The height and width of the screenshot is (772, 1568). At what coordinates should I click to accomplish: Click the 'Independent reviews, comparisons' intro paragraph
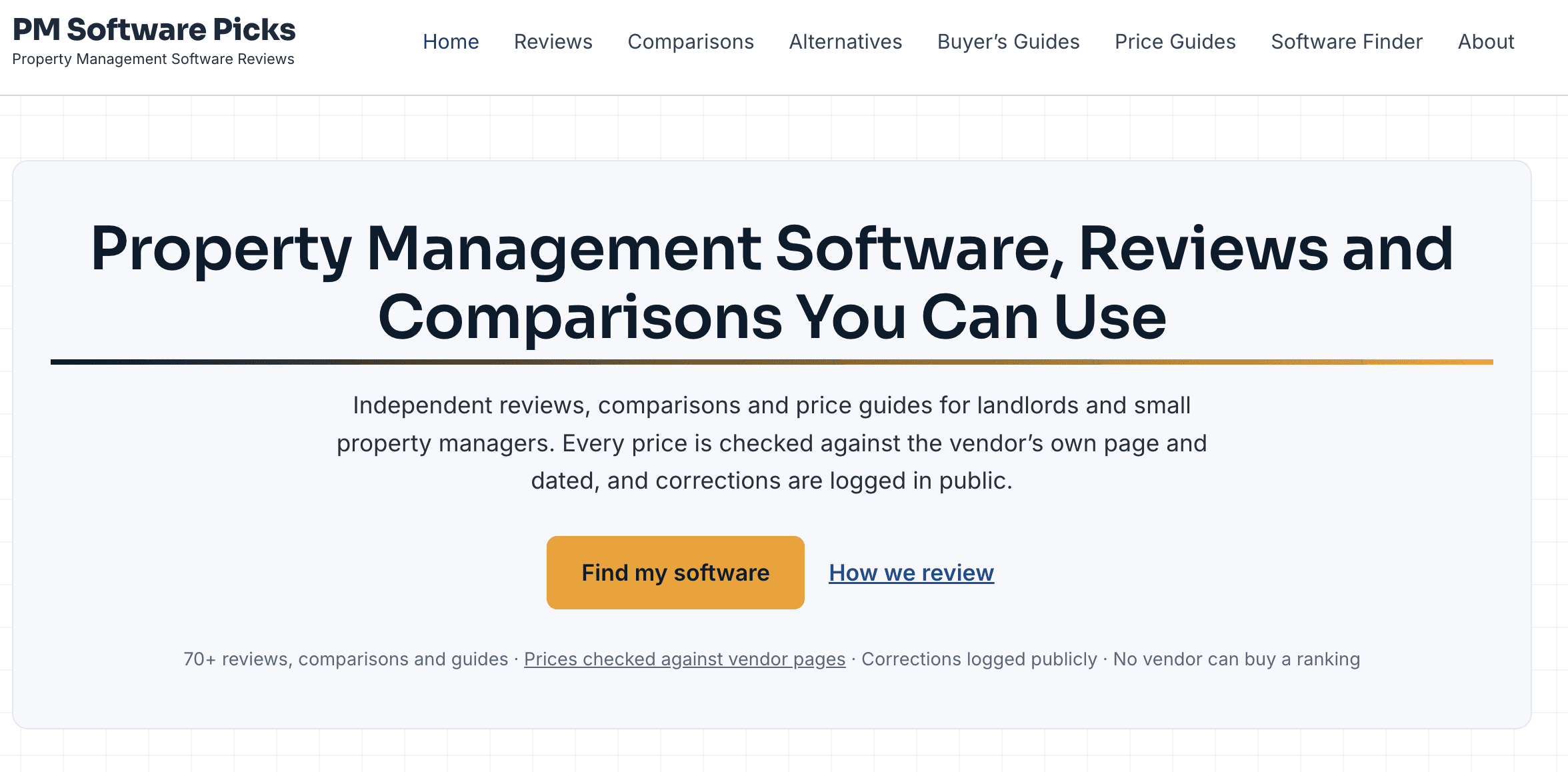pos(772,443)
